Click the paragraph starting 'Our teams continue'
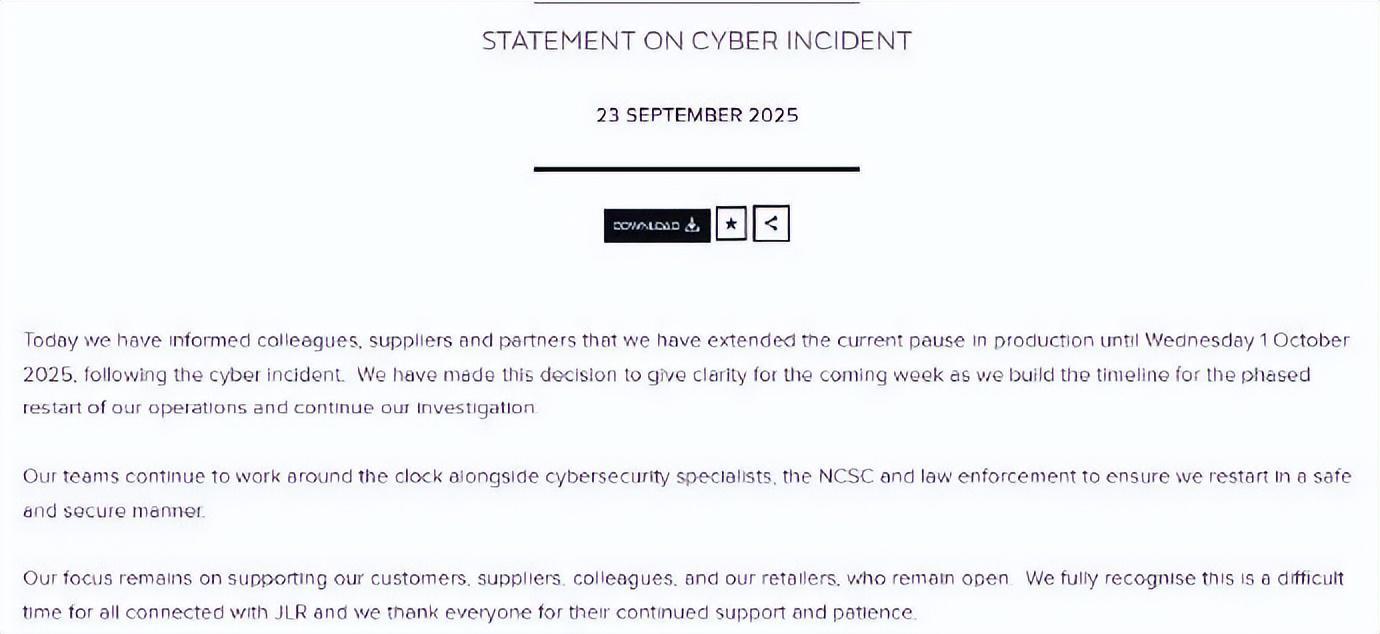Image resolution: width=1380 pixels, height=634 pixels. coord(687,493)
